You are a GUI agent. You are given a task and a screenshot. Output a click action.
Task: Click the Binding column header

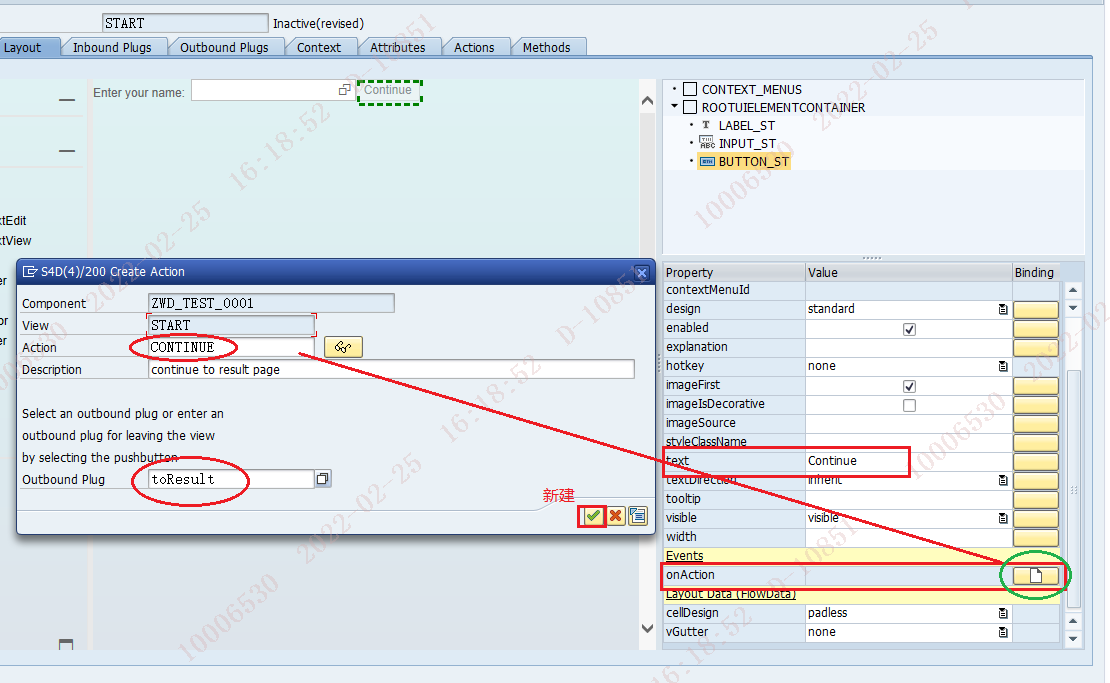click(1036, 272)
